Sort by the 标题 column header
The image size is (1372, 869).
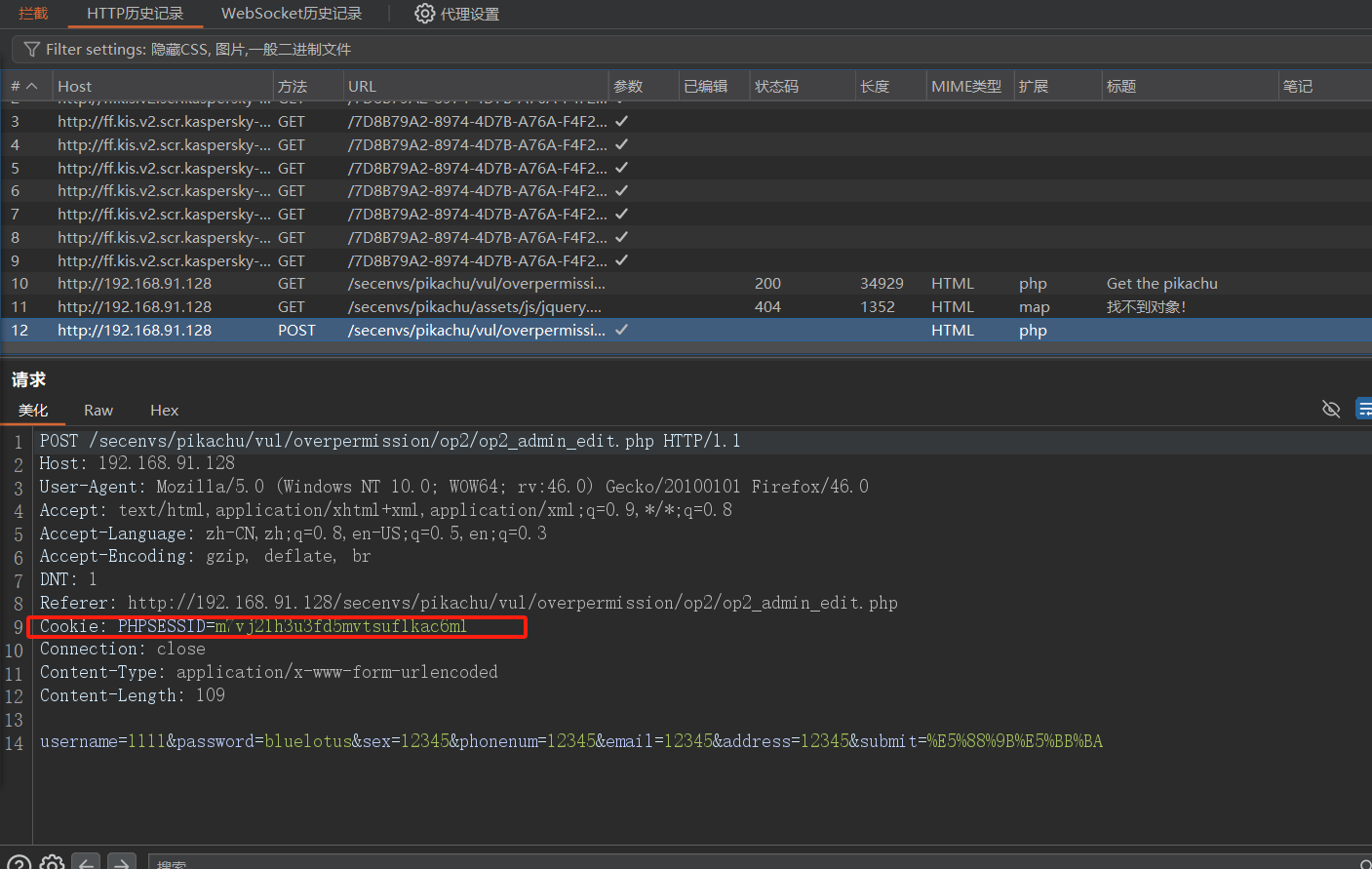[1190, 86]
